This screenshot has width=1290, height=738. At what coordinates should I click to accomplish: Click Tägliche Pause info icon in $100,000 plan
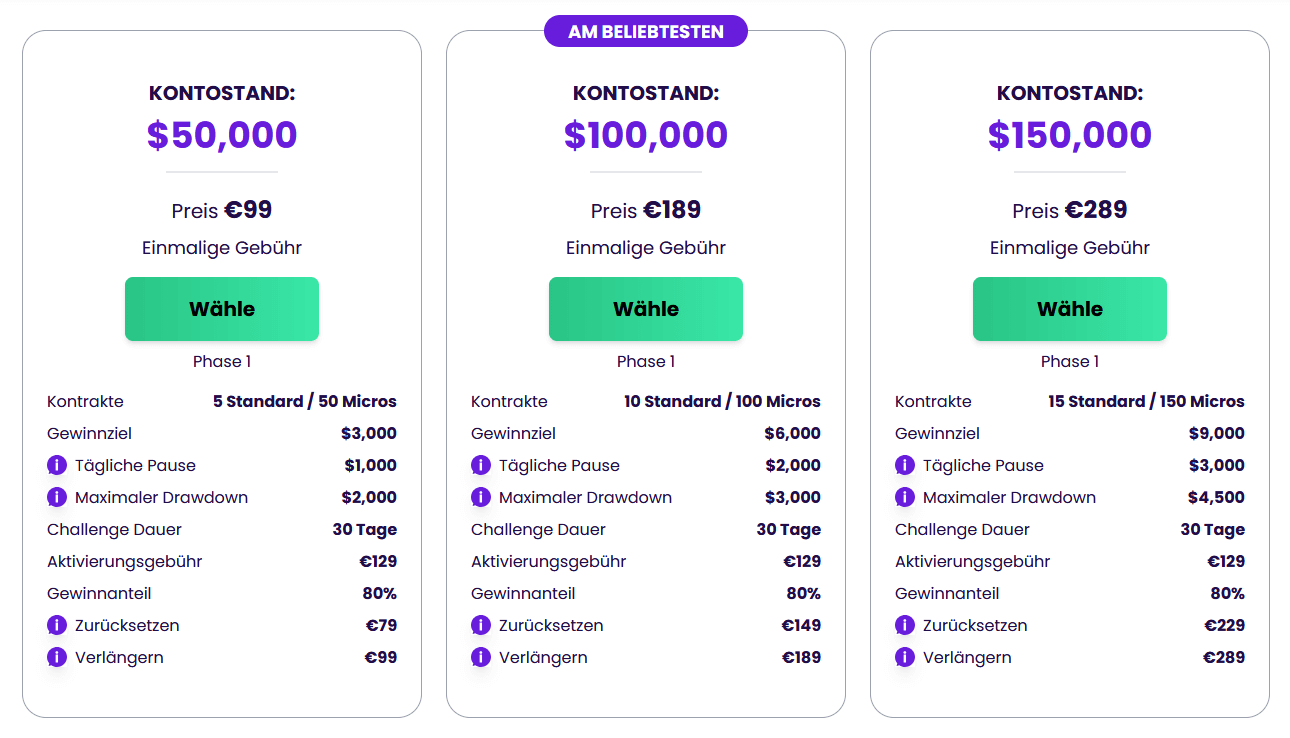(481, 465)
